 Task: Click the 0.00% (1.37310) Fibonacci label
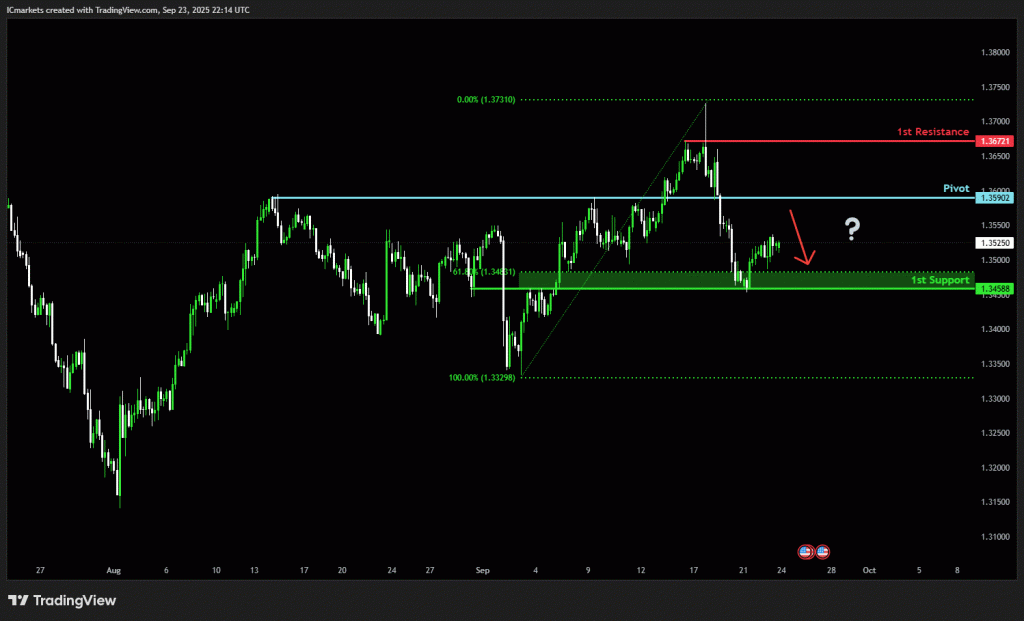[x=485, y=100]
